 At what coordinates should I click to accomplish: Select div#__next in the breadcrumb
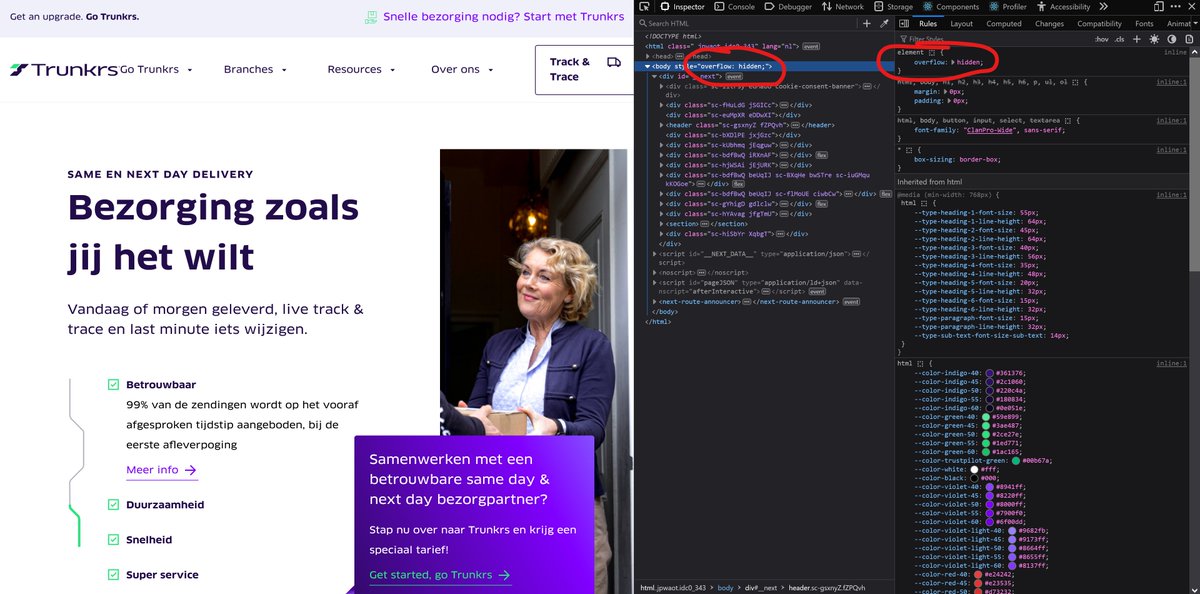[762, 588]
